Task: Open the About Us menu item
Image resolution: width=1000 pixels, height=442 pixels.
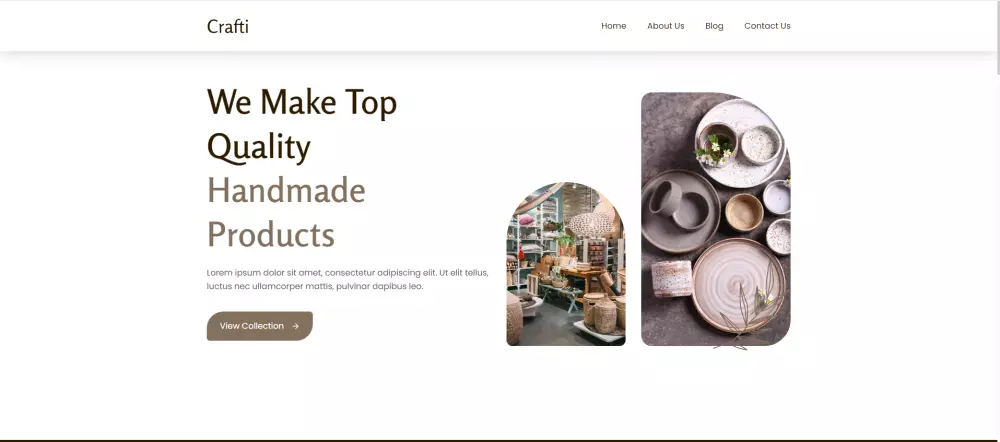Action: (x=665, y=26)
